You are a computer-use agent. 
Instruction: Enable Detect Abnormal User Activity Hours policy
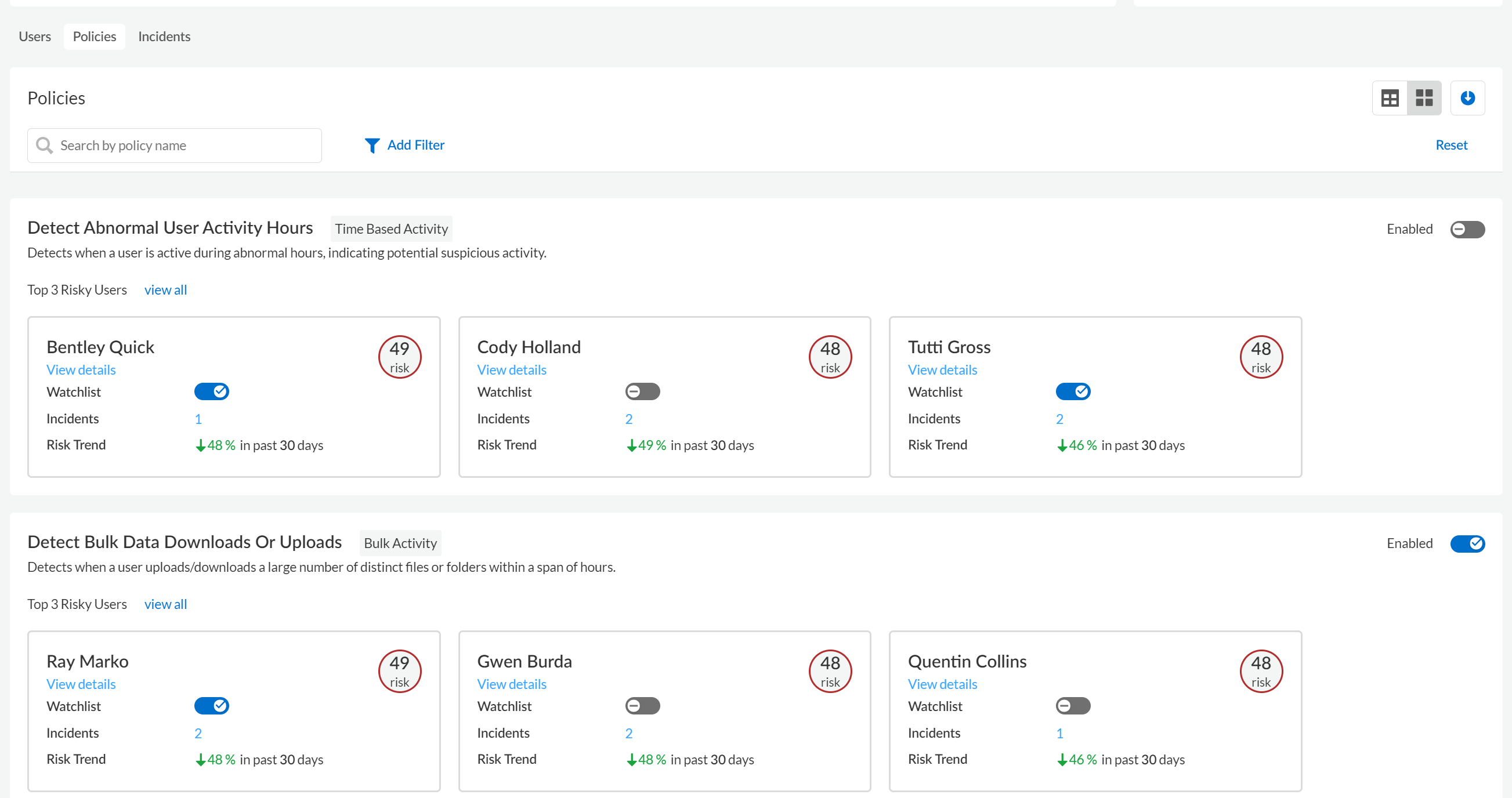[x=1467, y=229]
